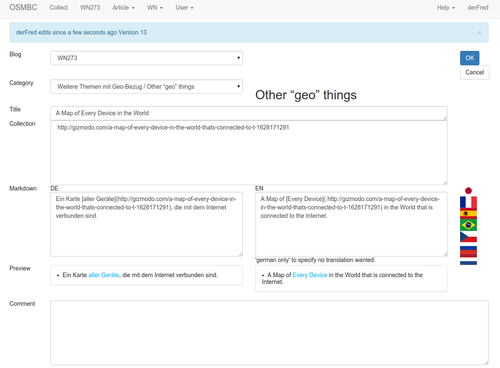This screenshot has width=500, height=368.
Task: Click the Spanish flag icon
Action: [x=468, y=213]
